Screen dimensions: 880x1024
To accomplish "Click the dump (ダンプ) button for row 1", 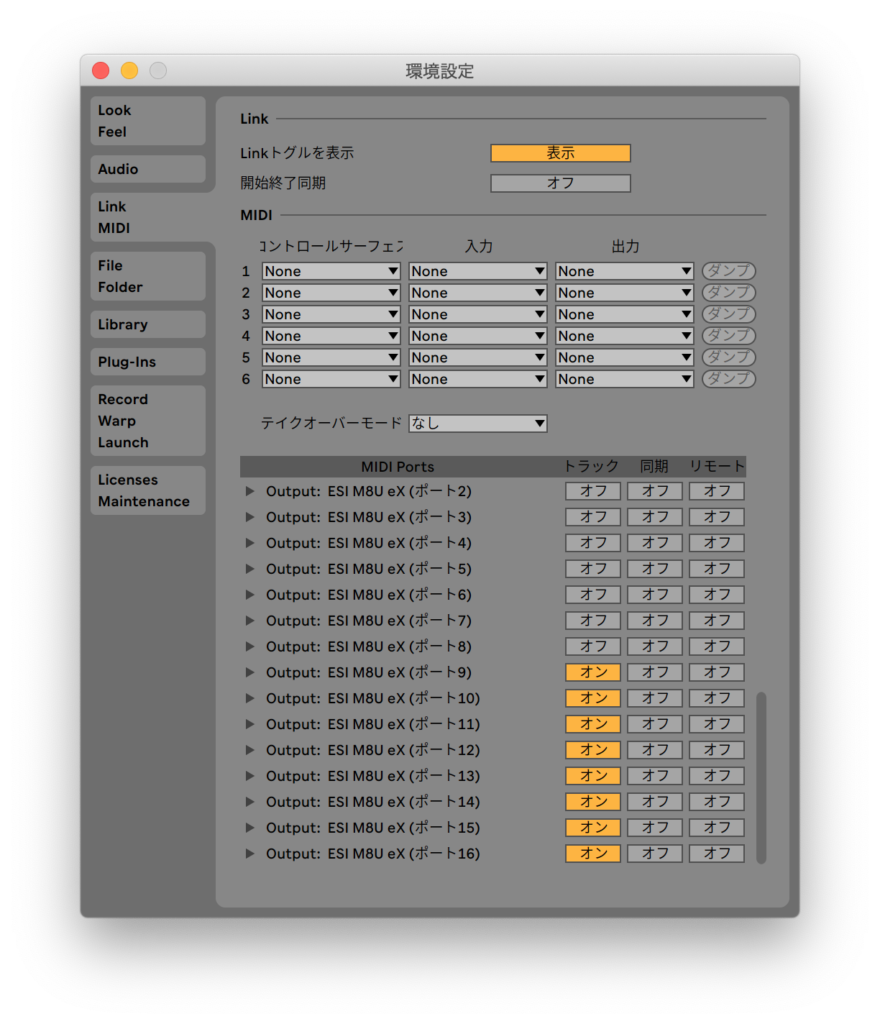I will 728,271.
